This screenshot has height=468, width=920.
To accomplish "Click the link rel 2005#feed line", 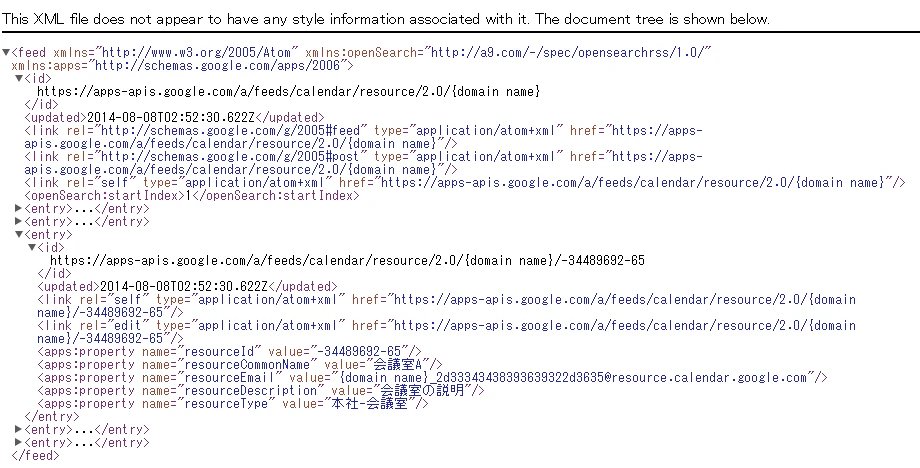I will tap(363, 137).
